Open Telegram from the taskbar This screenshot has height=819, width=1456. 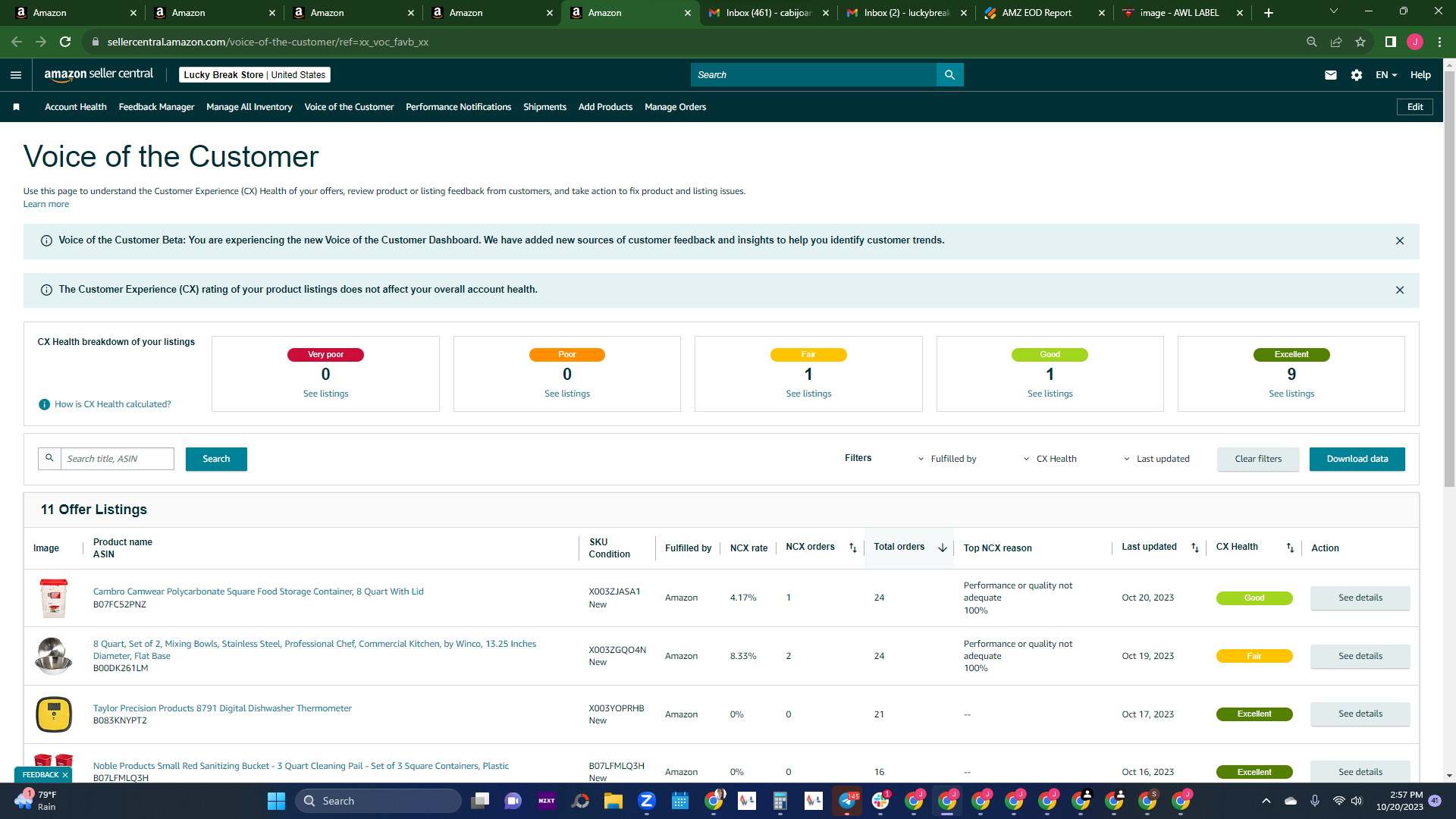(847, 801)
